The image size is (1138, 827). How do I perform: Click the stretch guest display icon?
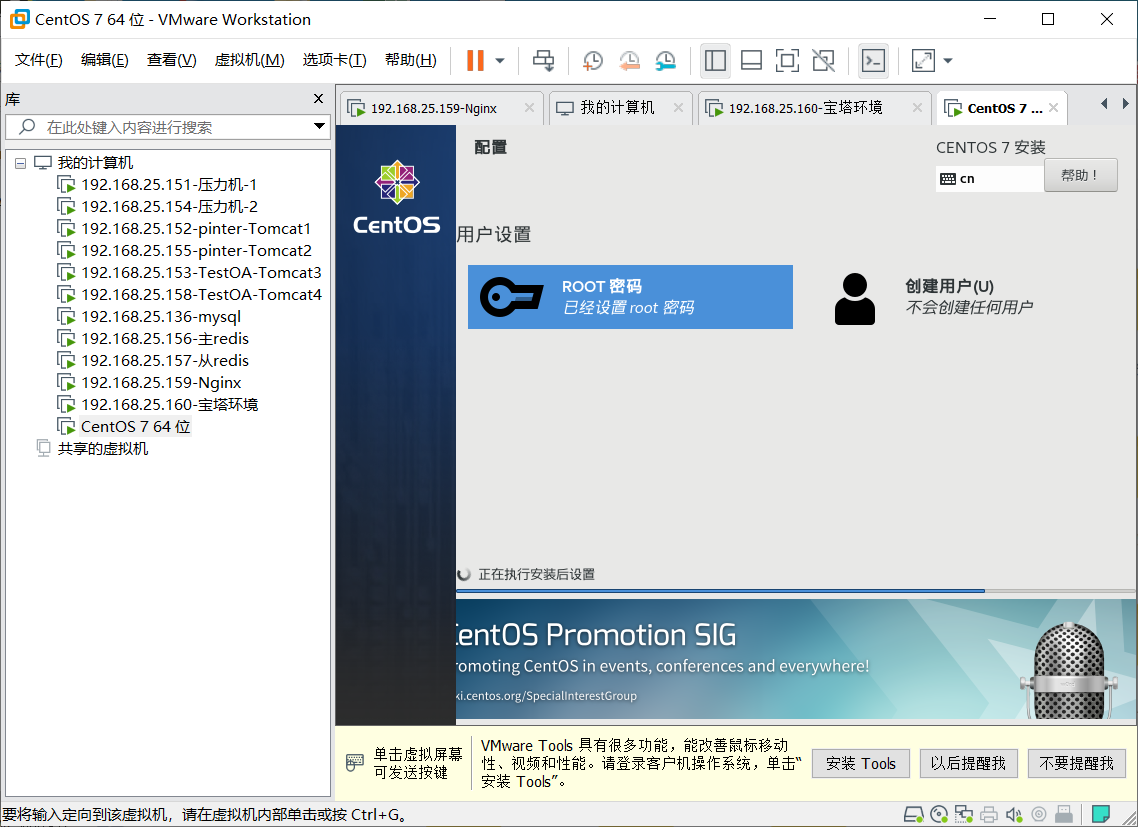[x=923, y=60]
